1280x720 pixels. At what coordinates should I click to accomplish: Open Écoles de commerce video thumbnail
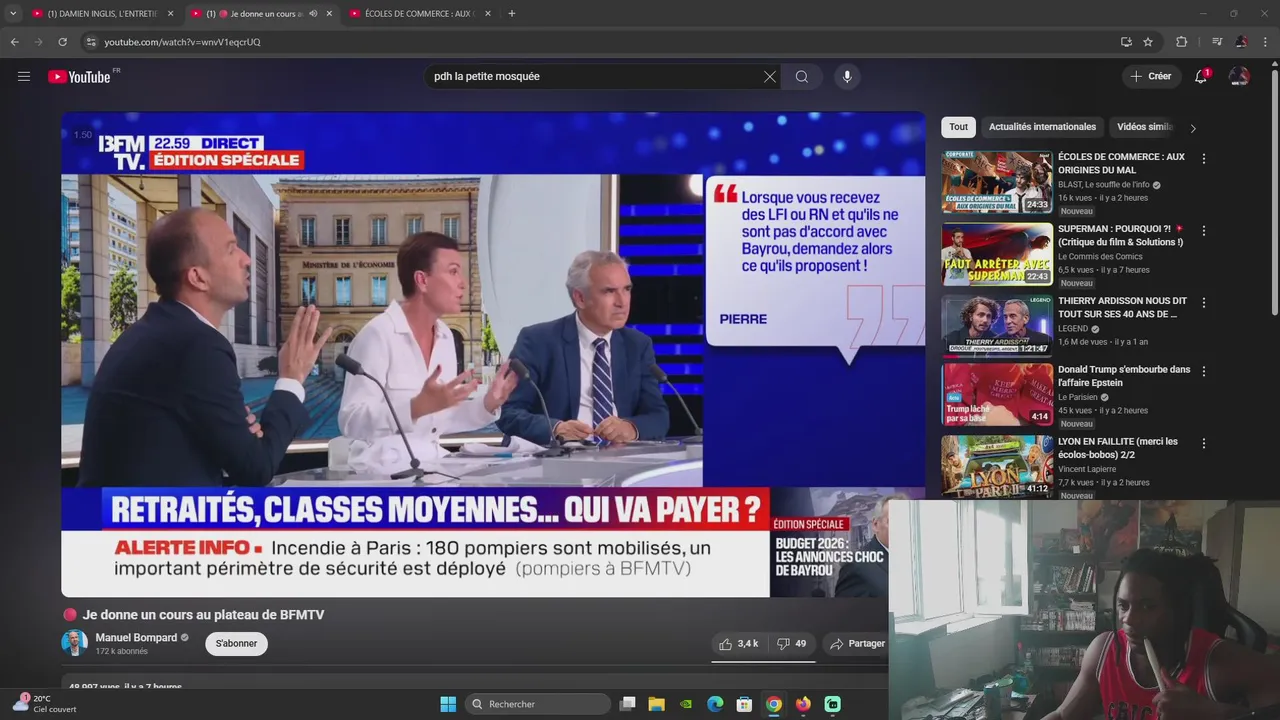pyautogui.click(x=997, y=182)
